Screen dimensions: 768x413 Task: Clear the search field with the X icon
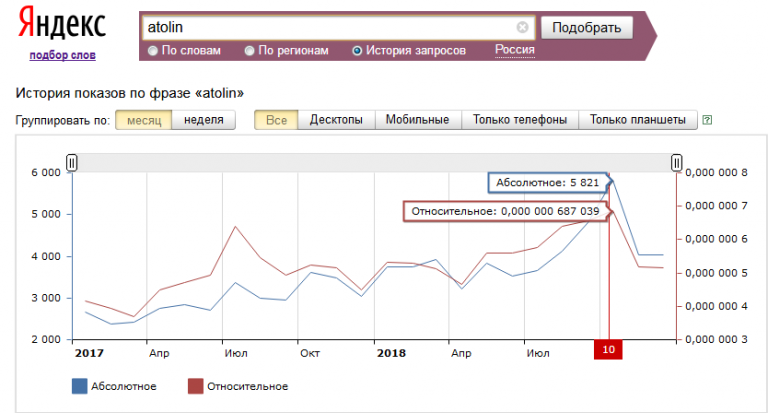pos(522,28)
